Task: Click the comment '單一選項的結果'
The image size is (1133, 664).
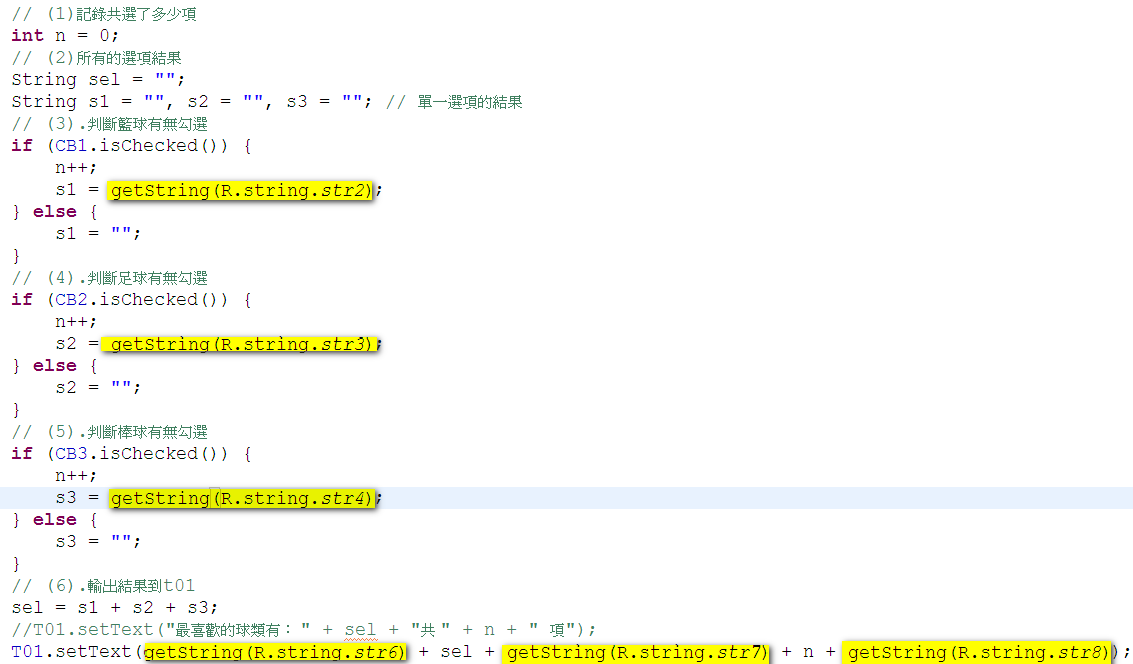Action: 470,102
